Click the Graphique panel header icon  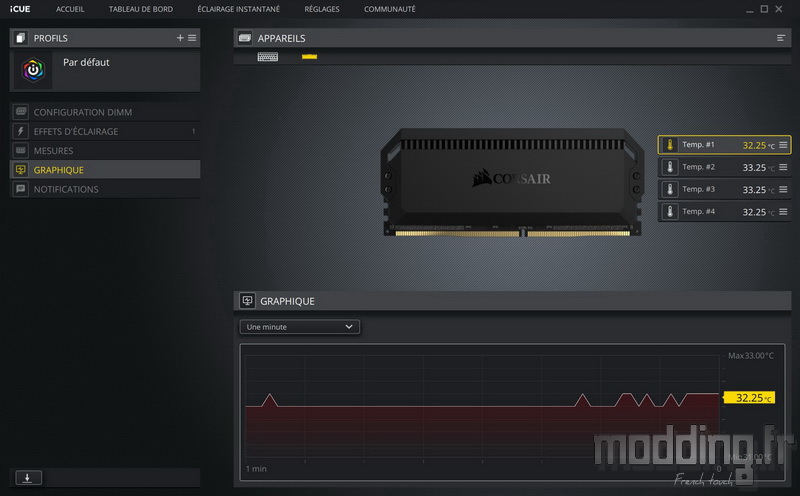[x=247, y=301]
